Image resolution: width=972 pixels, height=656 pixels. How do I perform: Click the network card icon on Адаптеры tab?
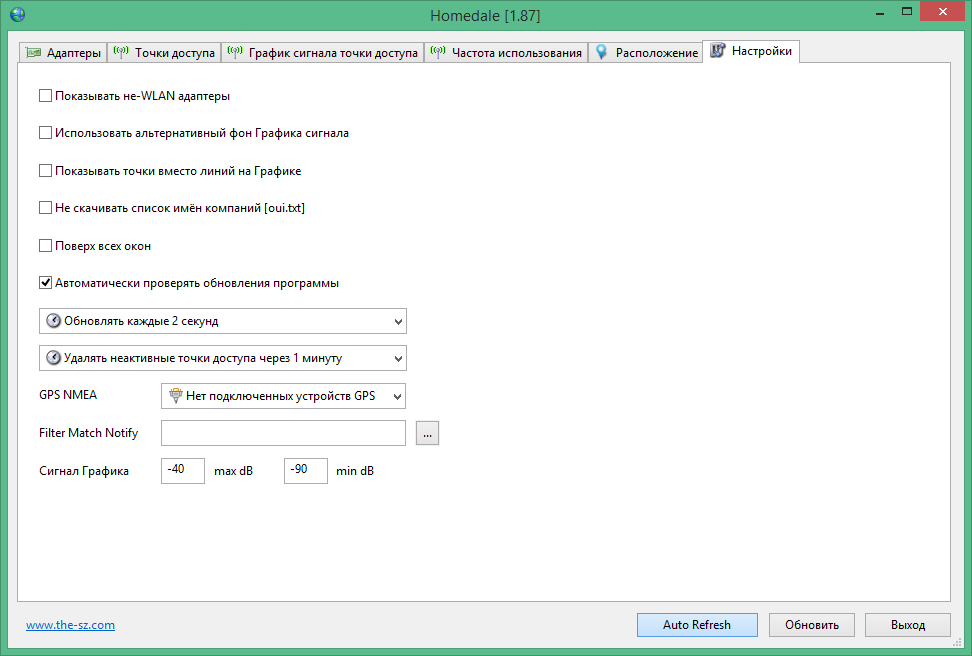click(x=33, y=53)
